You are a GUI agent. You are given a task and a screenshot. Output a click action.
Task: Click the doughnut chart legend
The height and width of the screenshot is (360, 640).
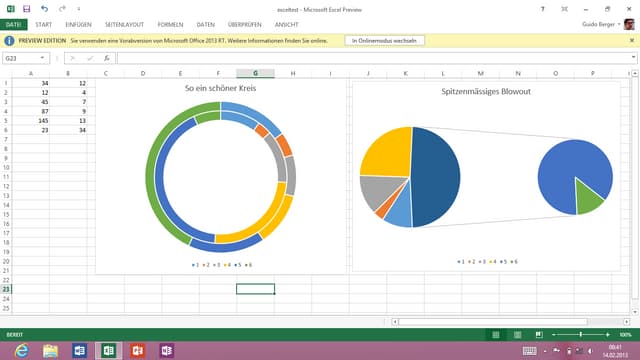222,265
